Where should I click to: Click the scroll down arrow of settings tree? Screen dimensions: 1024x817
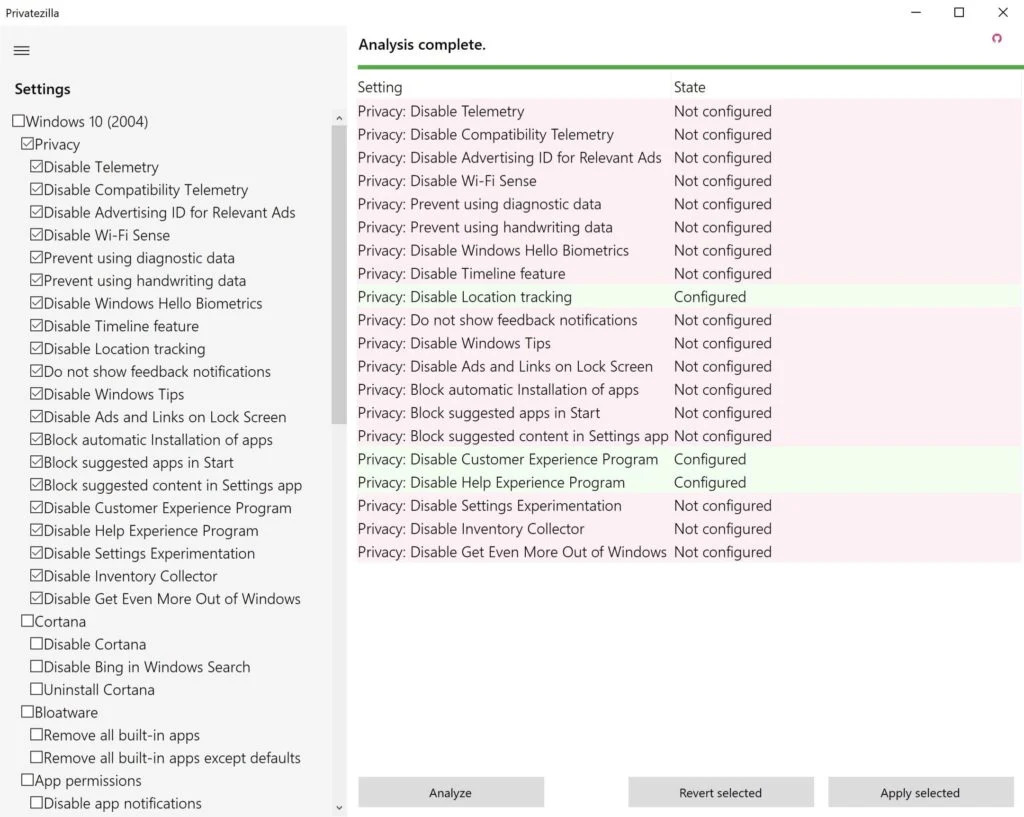click(x=339, y=808)
